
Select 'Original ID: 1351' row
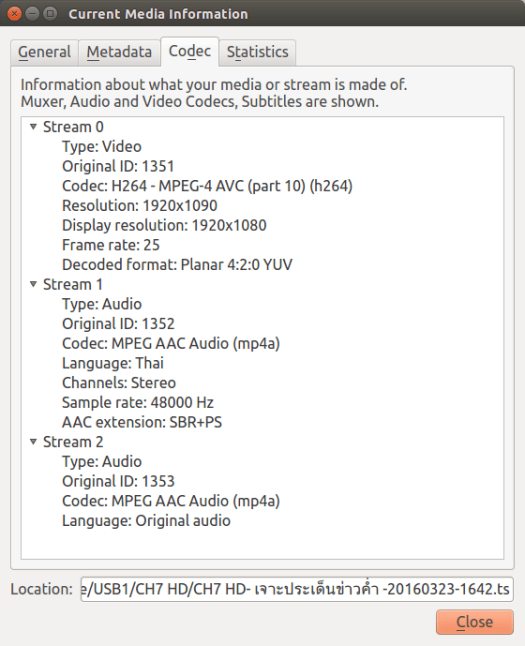118,166
